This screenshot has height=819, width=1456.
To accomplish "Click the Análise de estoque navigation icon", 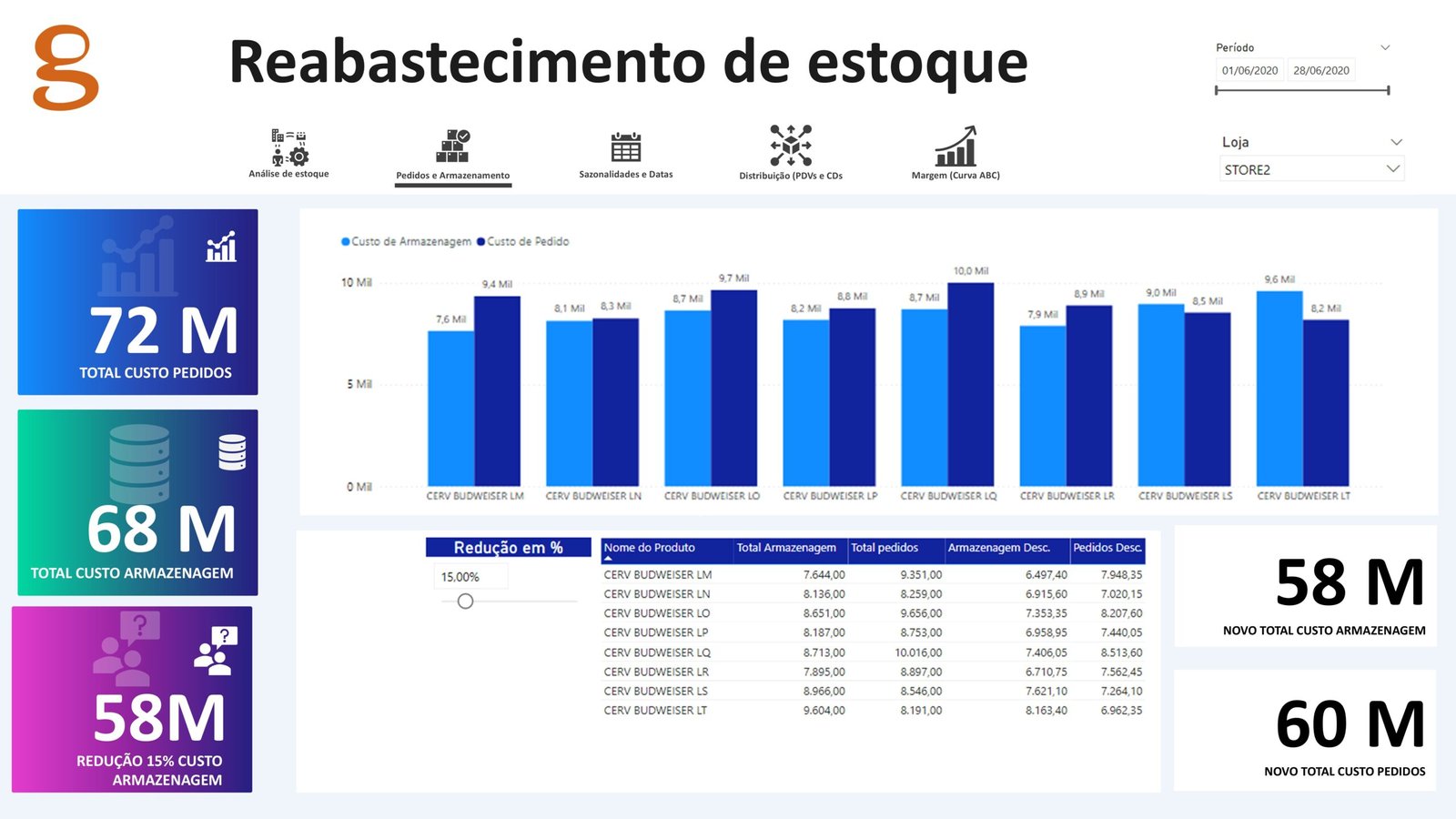I will (x=289, y=147).
